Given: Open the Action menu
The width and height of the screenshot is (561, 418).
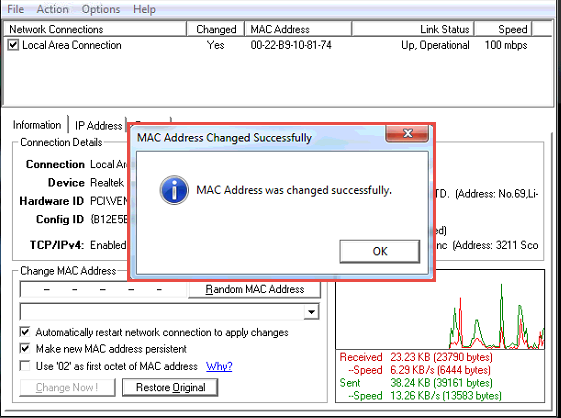Looking at the screenshot, I should click(52, 9).
